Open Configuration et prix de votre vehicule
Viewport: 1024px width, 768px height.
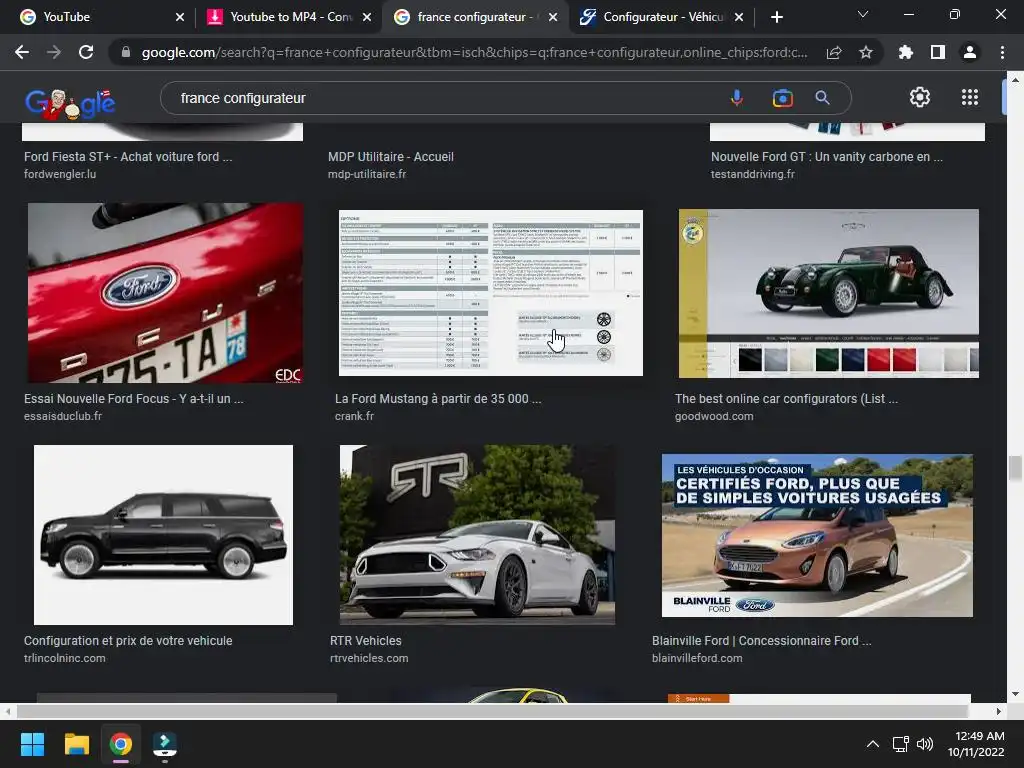click(x=128, y=641)
